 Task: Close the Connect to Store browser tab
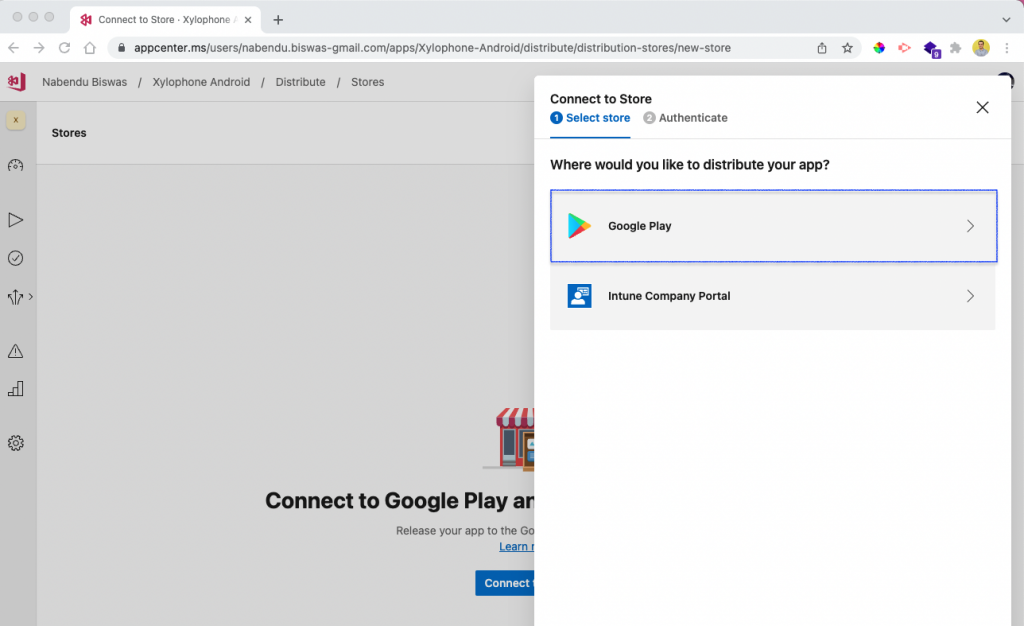click(x=248, y=20)
